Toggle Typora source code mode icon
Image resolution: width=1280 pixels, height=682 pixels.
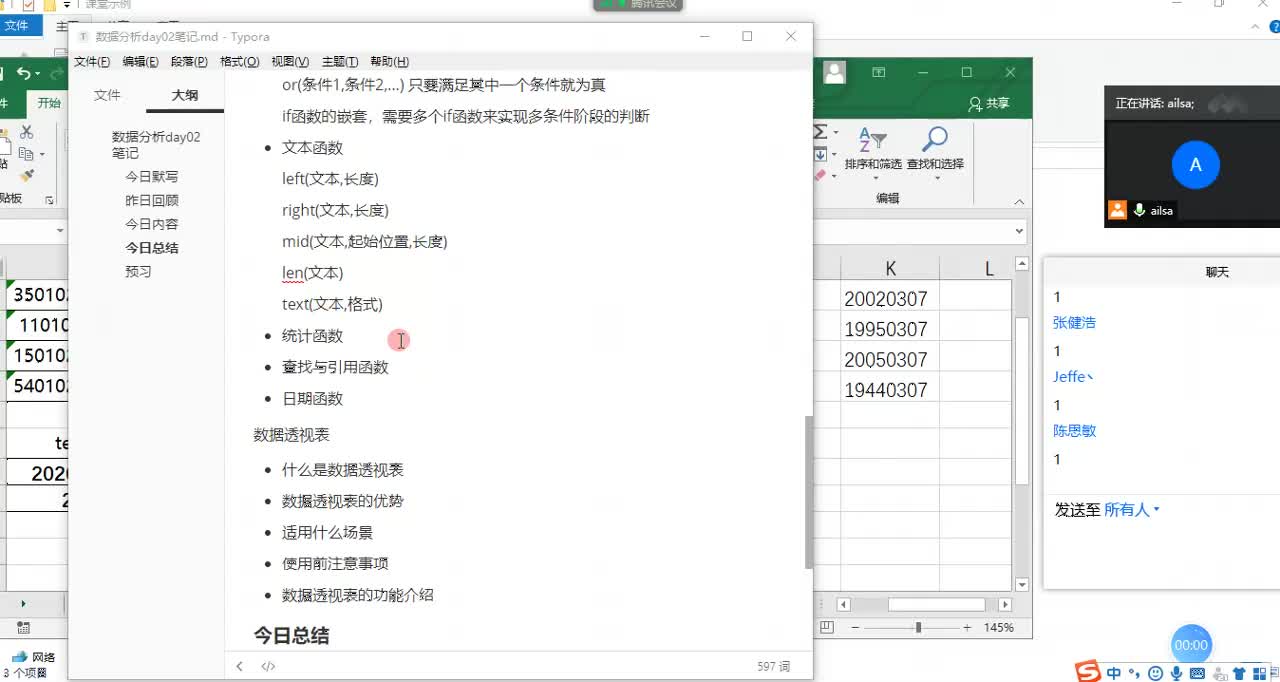pos(268,666)
